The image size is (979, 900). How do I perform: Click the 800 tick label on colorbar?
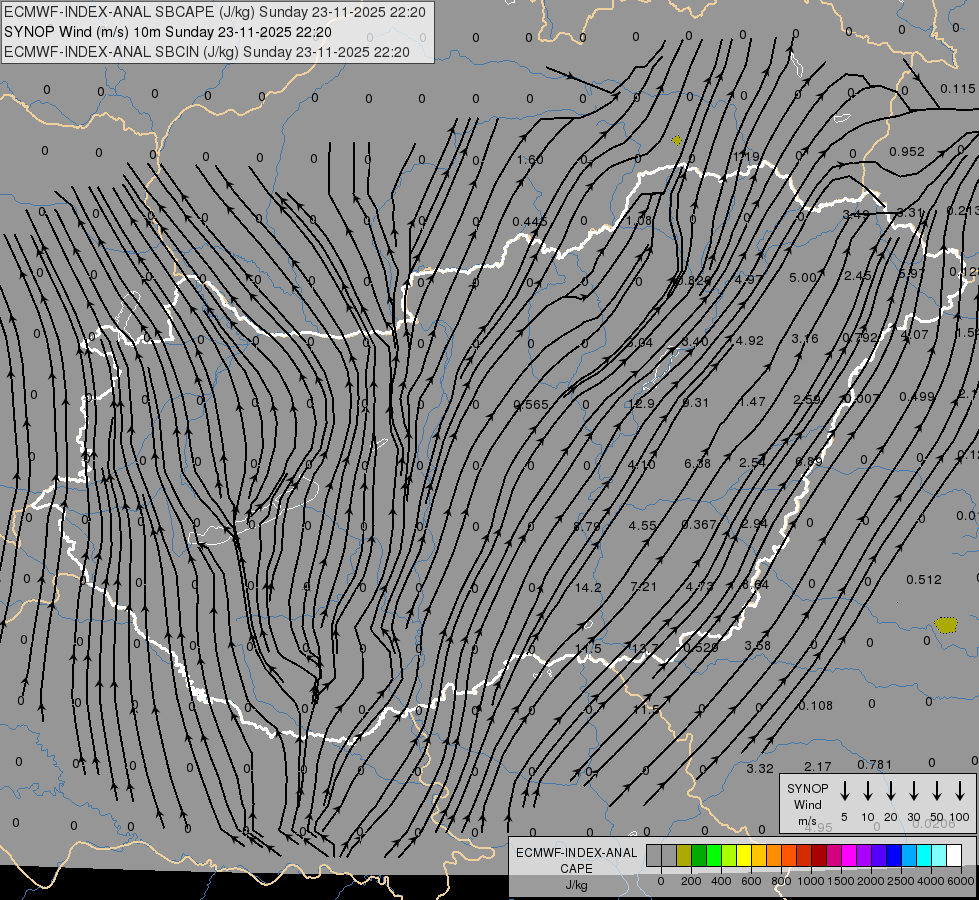click(x=781, y=881)
